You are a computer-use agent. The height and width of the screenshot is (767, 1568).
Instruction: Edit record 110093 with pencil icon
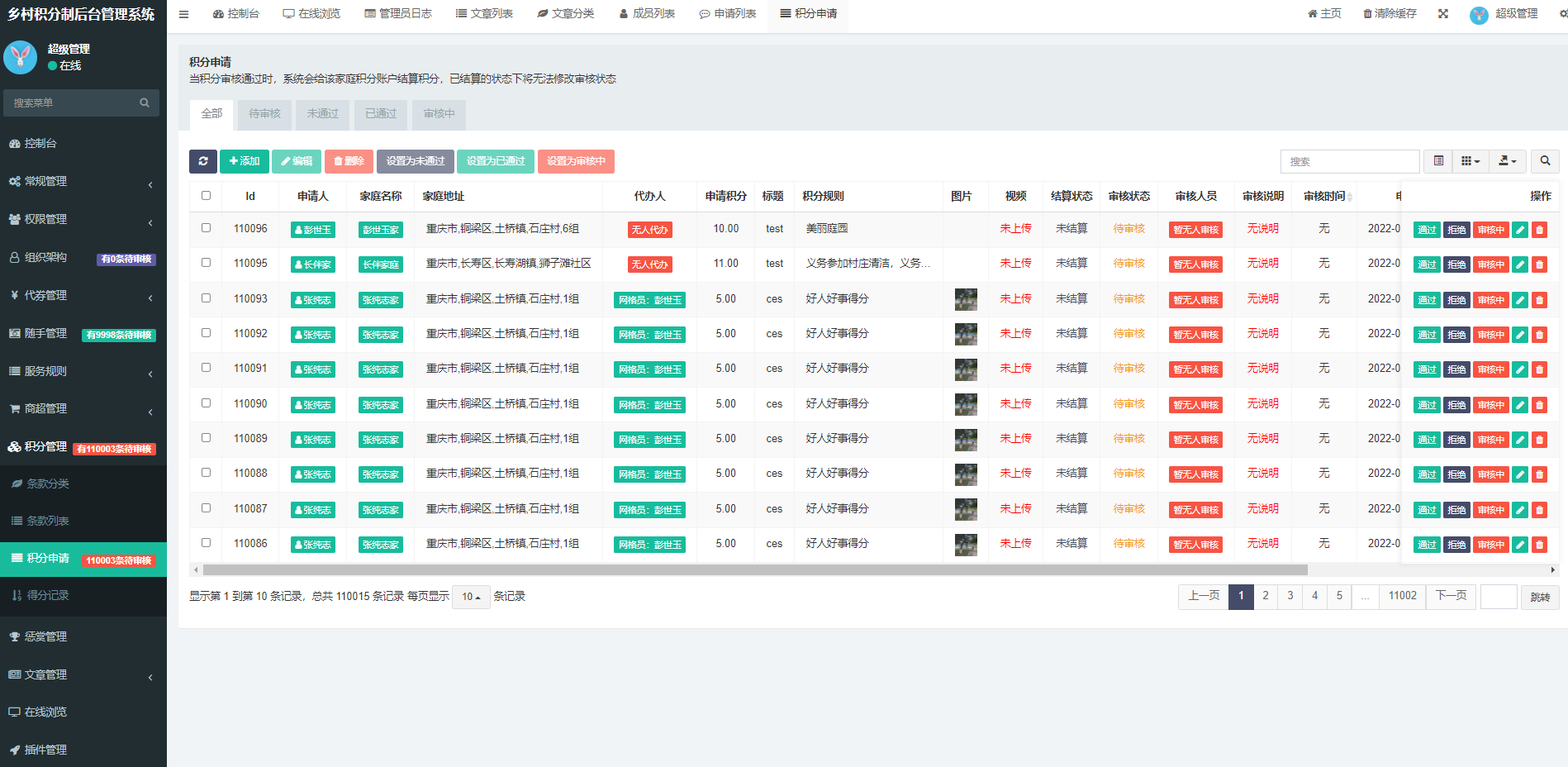[x=1520, y=300]
